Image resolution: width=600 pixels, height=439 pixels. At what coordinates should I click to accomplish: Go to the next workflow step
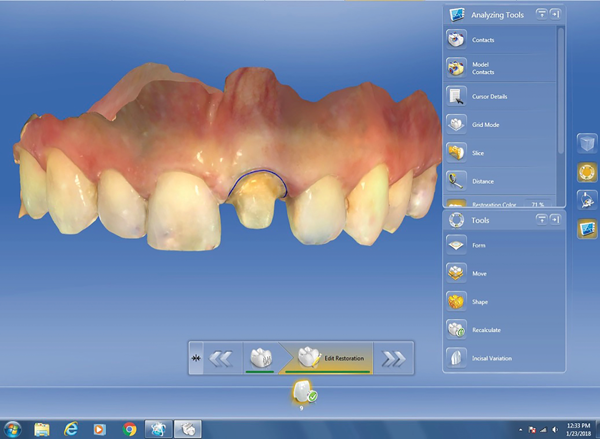pos(391,357)
